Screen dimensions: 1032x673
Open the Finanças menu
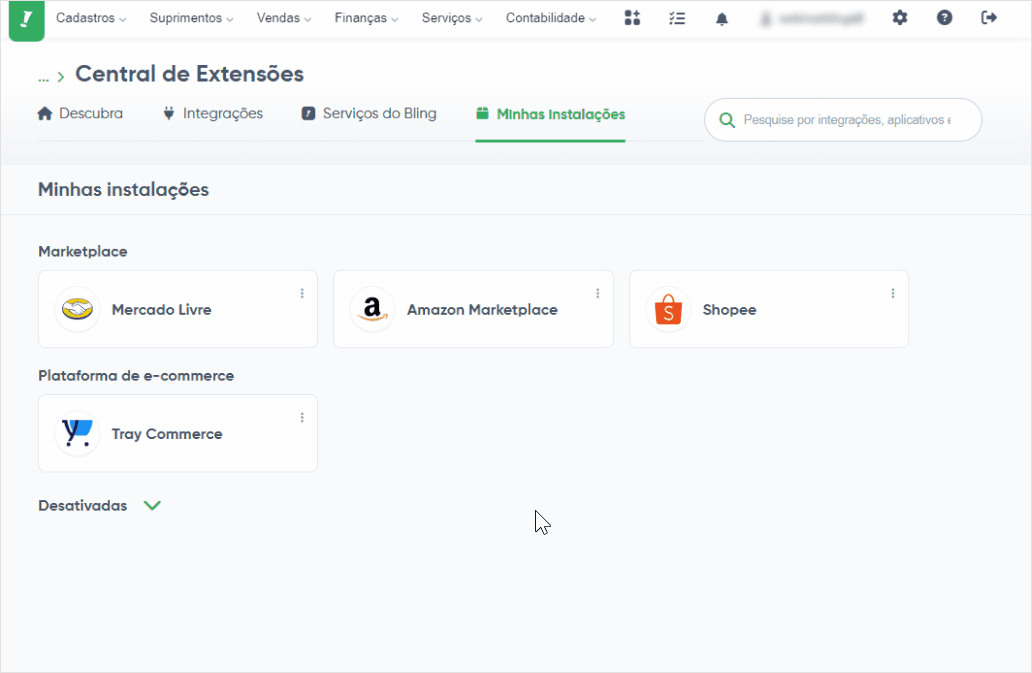[366, 18]
